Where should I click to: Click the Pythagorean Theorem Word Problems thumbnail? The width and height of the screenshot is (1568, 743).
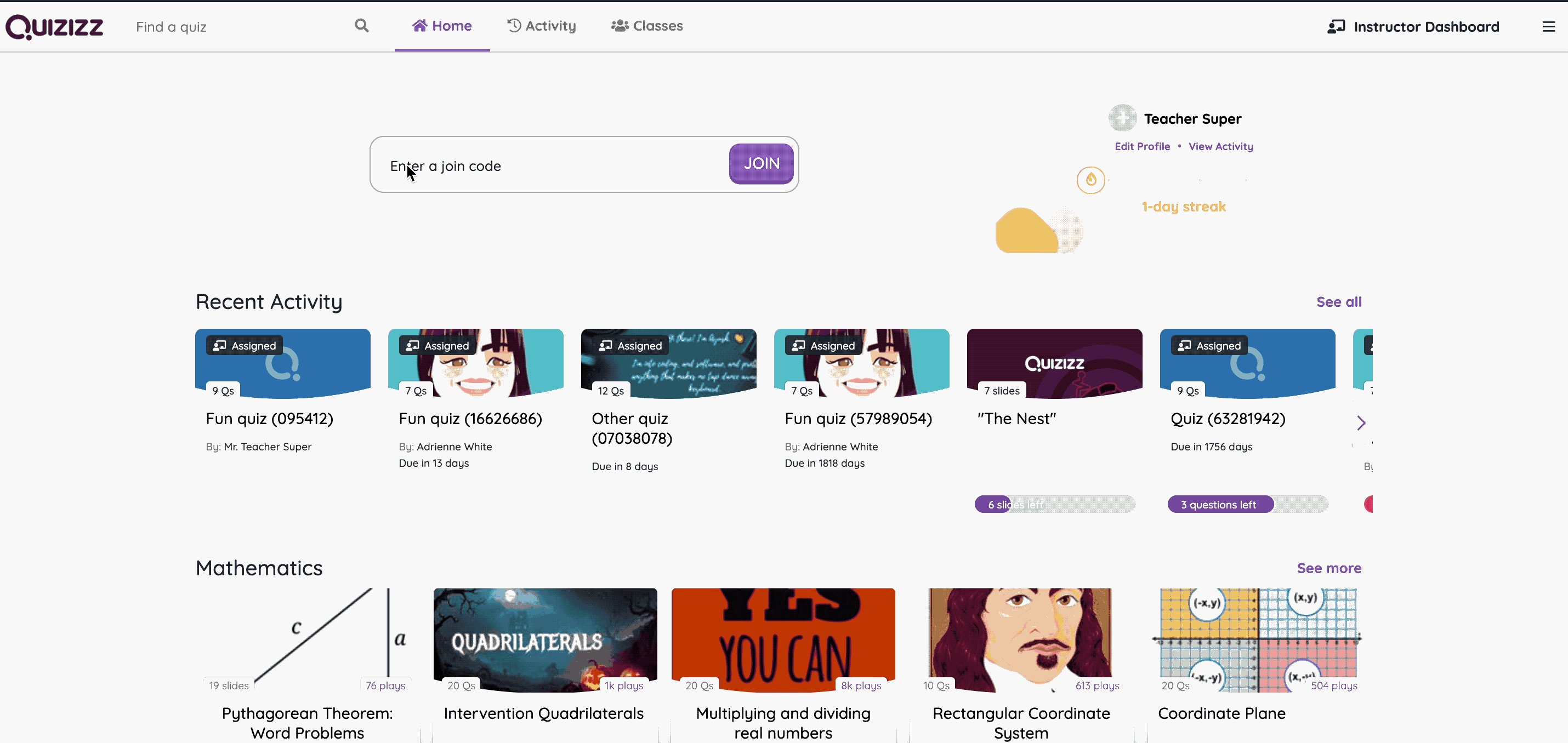pyautogui.click(x=308, y=640)
